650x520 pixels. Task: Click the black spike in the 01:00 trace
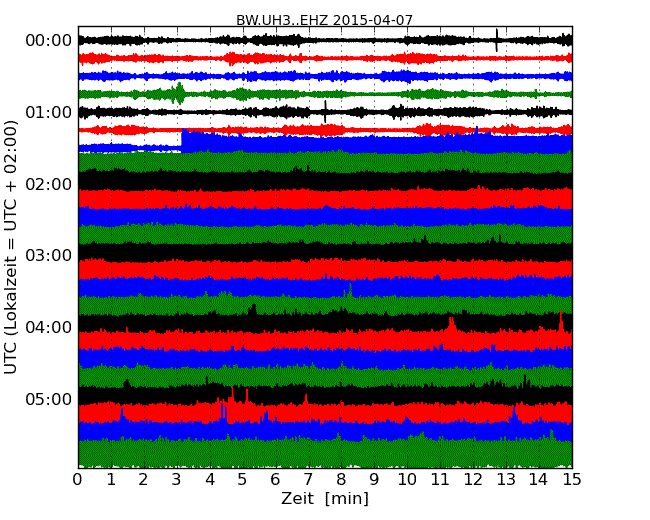point(325,112)
